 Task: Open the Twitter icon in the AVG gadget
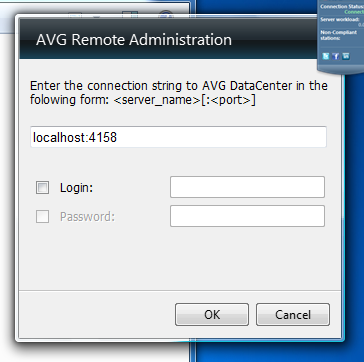coord(326,56)
